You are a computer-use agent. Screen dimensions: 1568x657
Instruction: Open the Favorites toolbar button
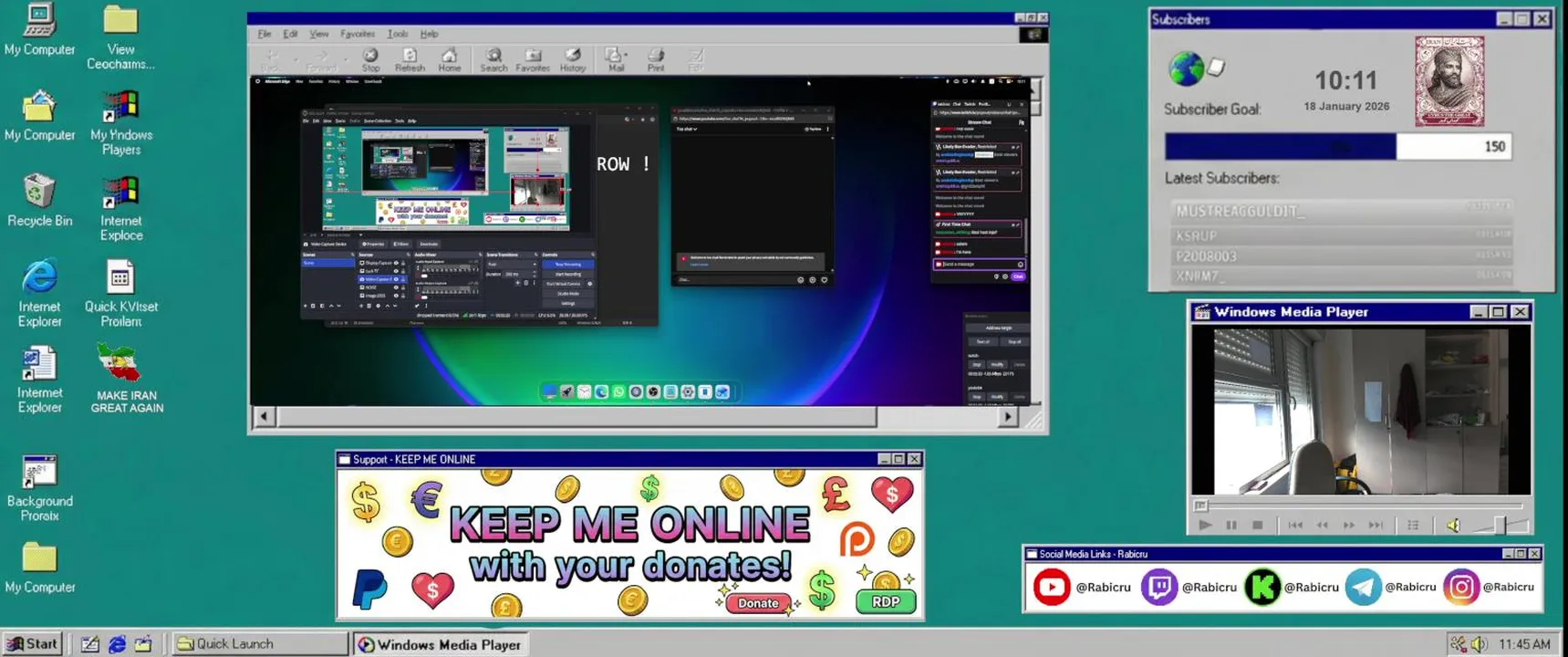(x=533, y=60)
